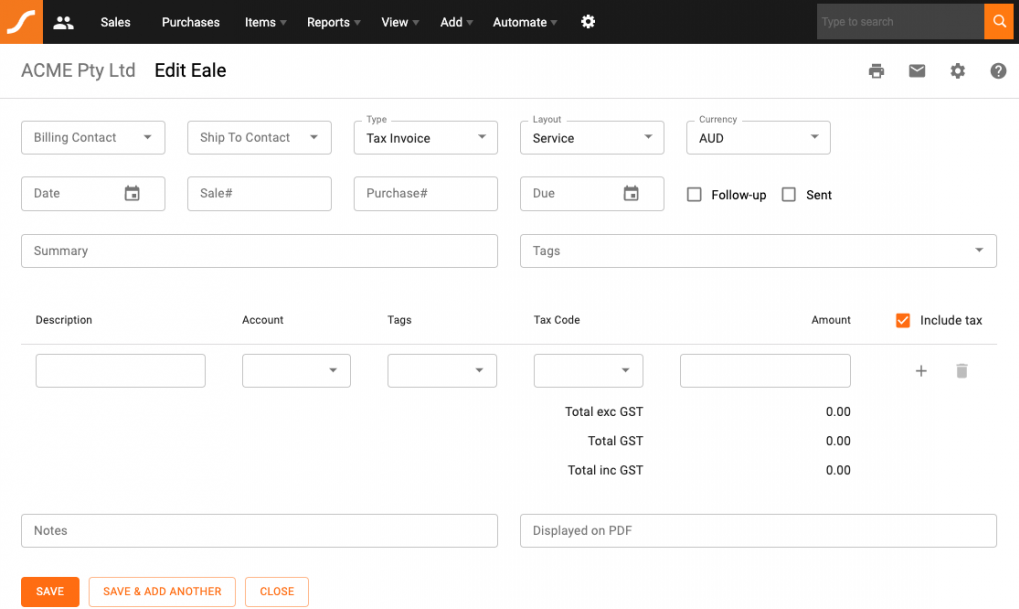Screen dimensions: 1019x609
Task: Delete the line item using the trash icon
Action: pos(961,371)
